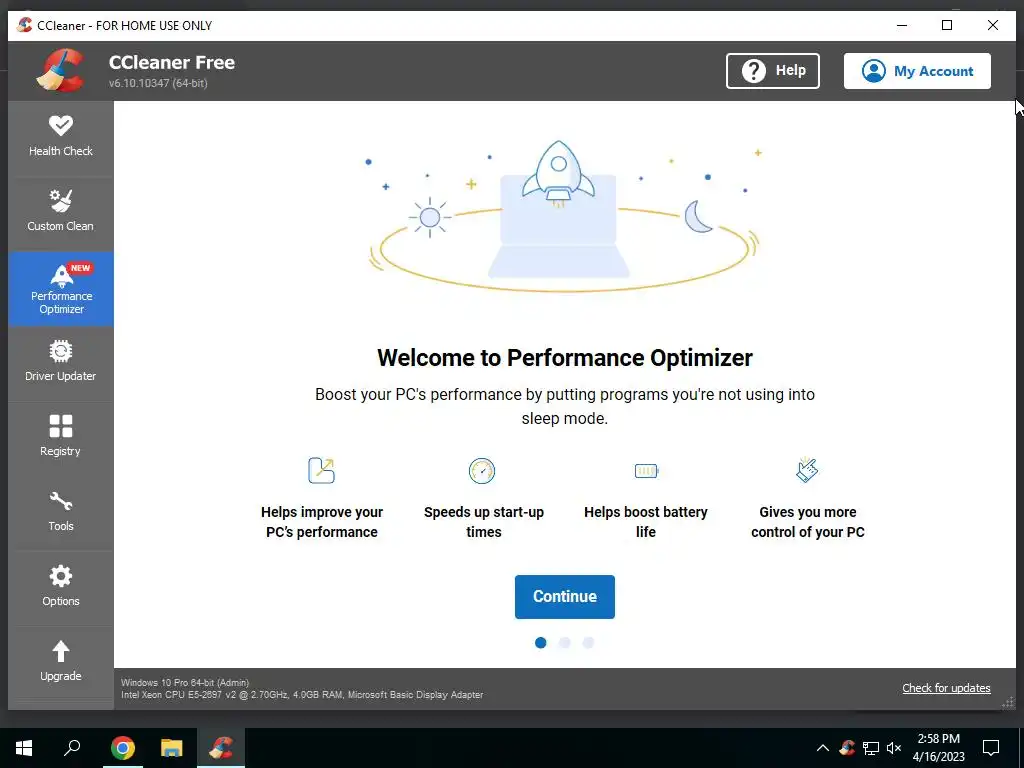Open the Tools section
Screen dimensions: 1024x768
[x=61, y=513]
